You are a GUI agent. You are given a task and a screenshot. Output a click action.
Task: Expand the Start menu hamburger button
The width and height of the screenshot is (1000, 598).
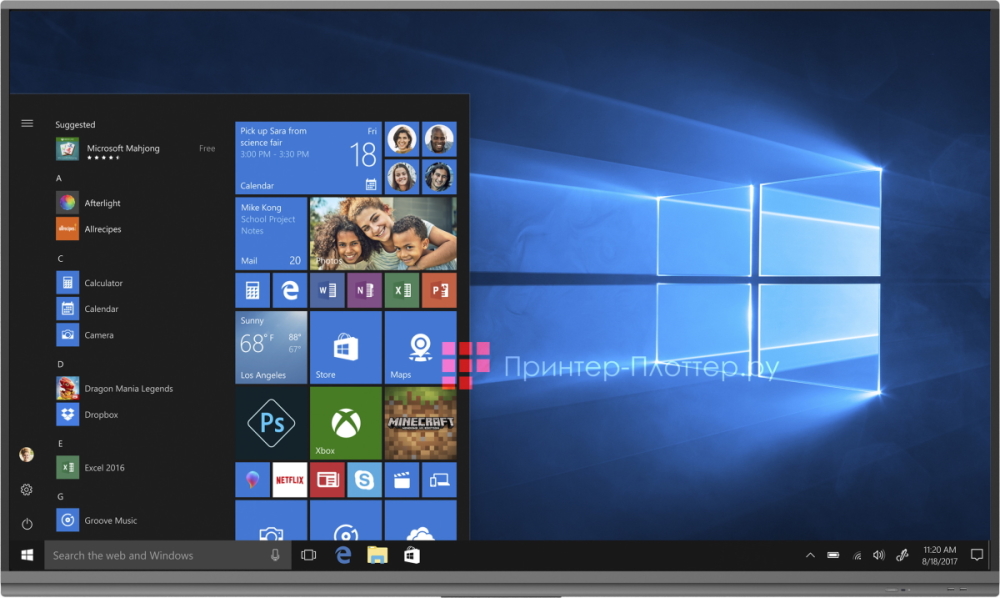click(x=27, y=123)
